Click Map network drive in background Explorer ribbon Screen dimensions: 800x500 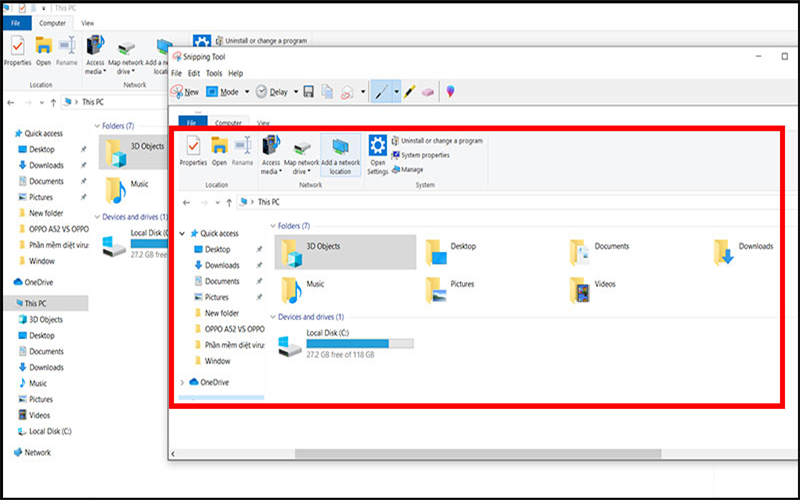pos(126,57)
